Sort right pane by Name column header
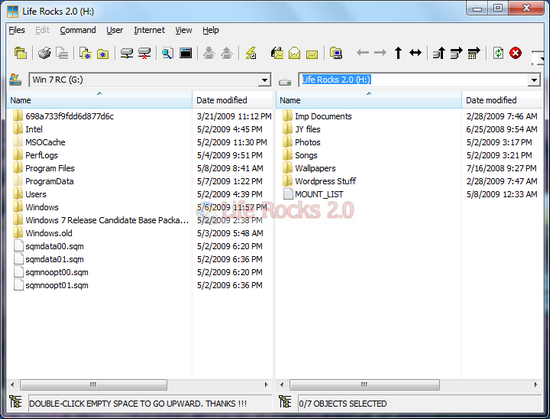The width and height of the screenshot is (550, 419). tap(369, 100)
